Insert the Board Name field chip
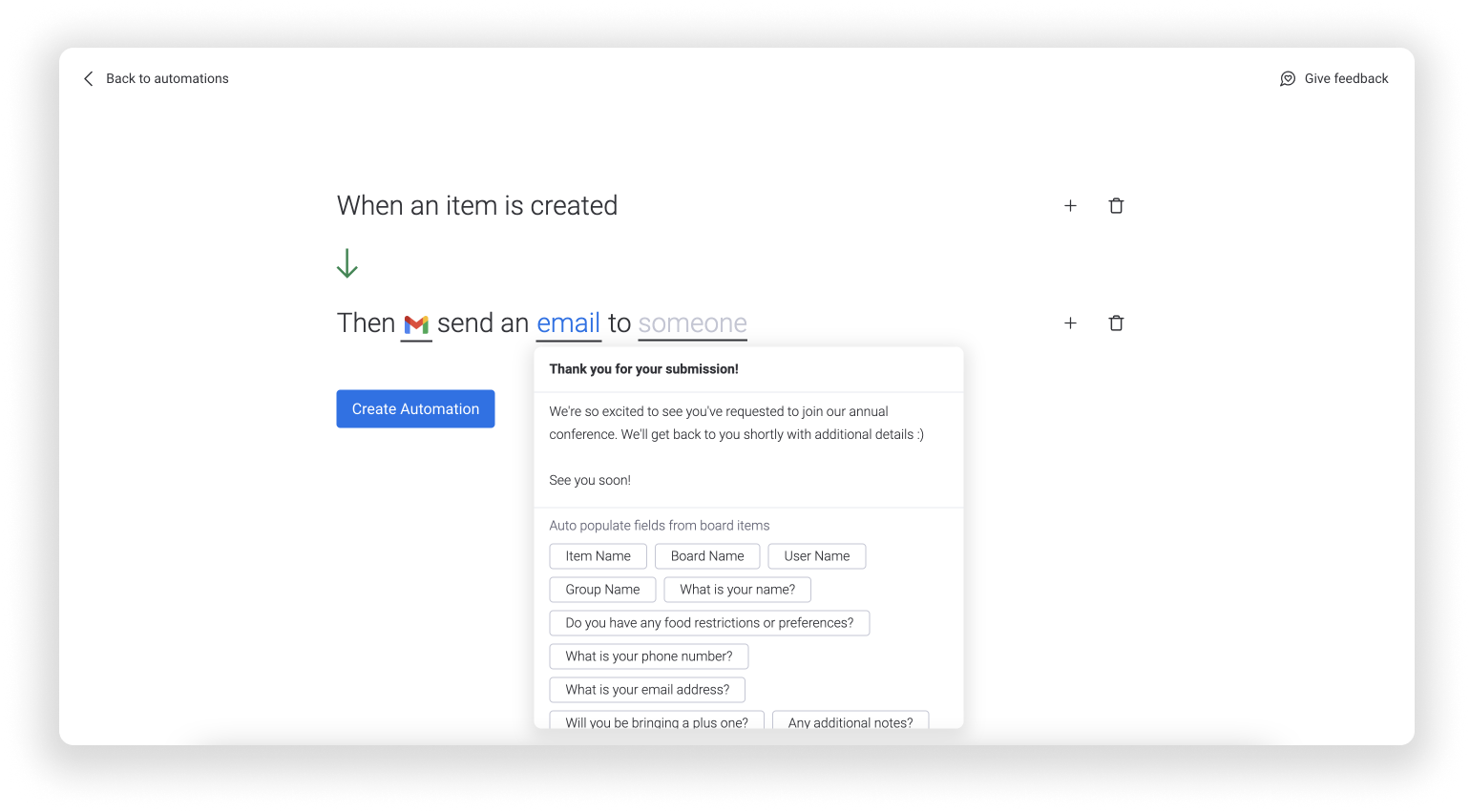This screenshot has width=1470, height=812. pyautogui.click(x=707, y=556)
